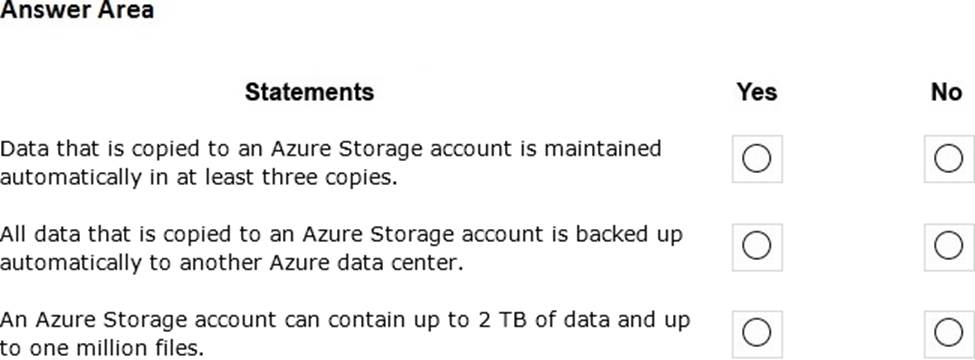Click the line 'automatically to another Azure data center'
The image size is (975, 360).
tap(232, 264)
